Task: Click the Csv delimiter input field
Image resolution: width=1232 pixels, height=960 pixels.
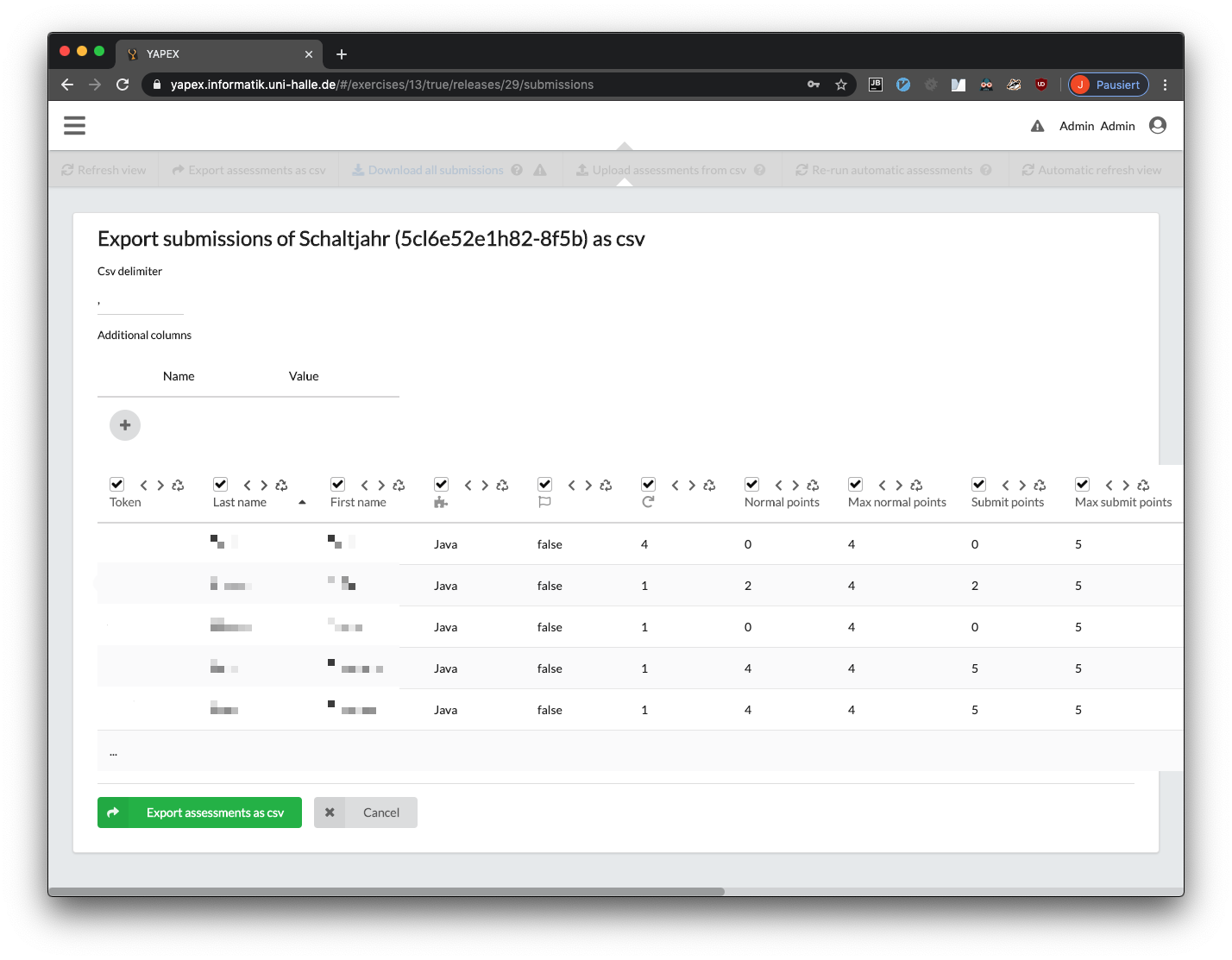Action: (140, 302)
